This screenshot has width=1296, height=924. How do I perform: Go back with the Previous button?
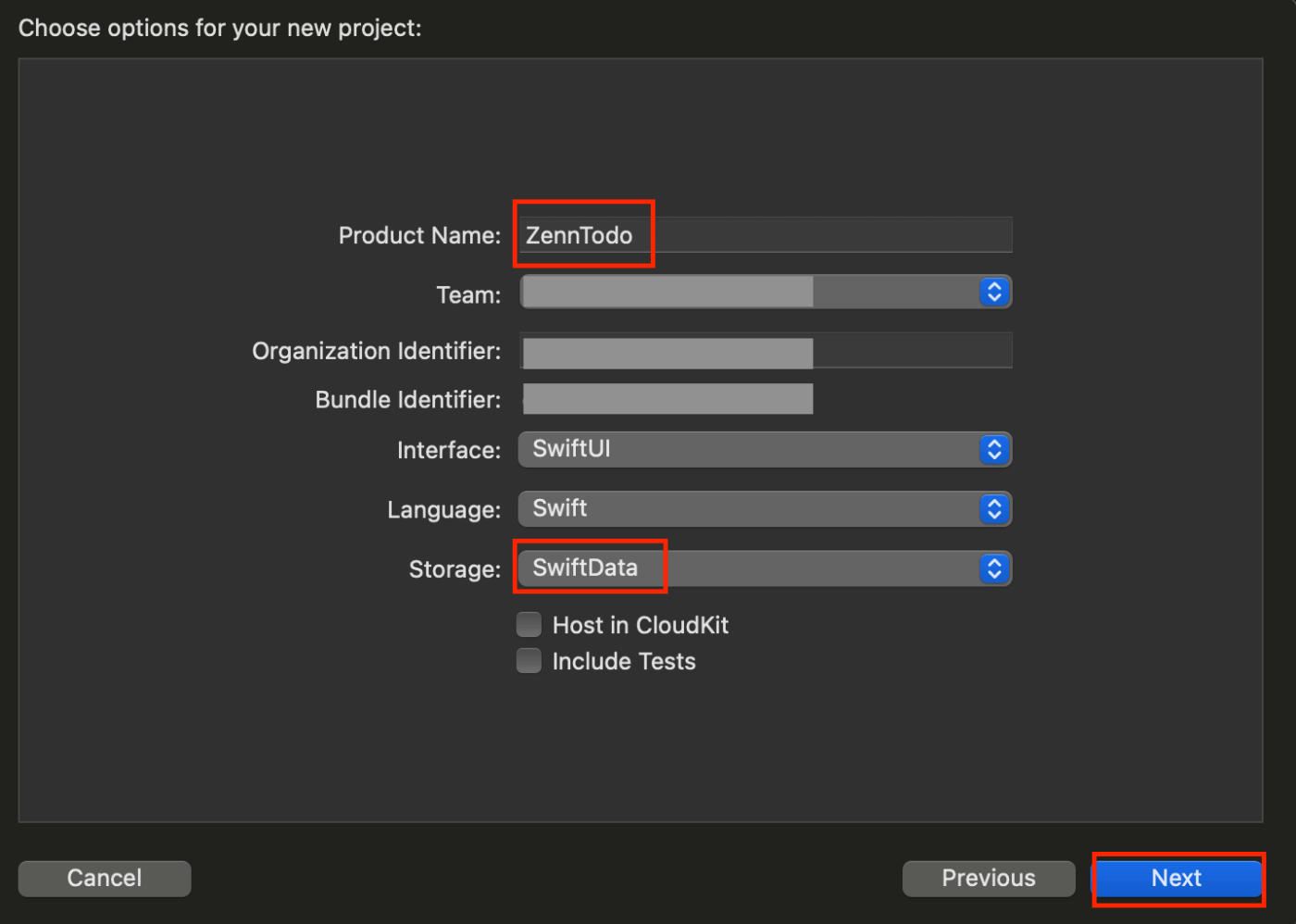coord(989,879)
